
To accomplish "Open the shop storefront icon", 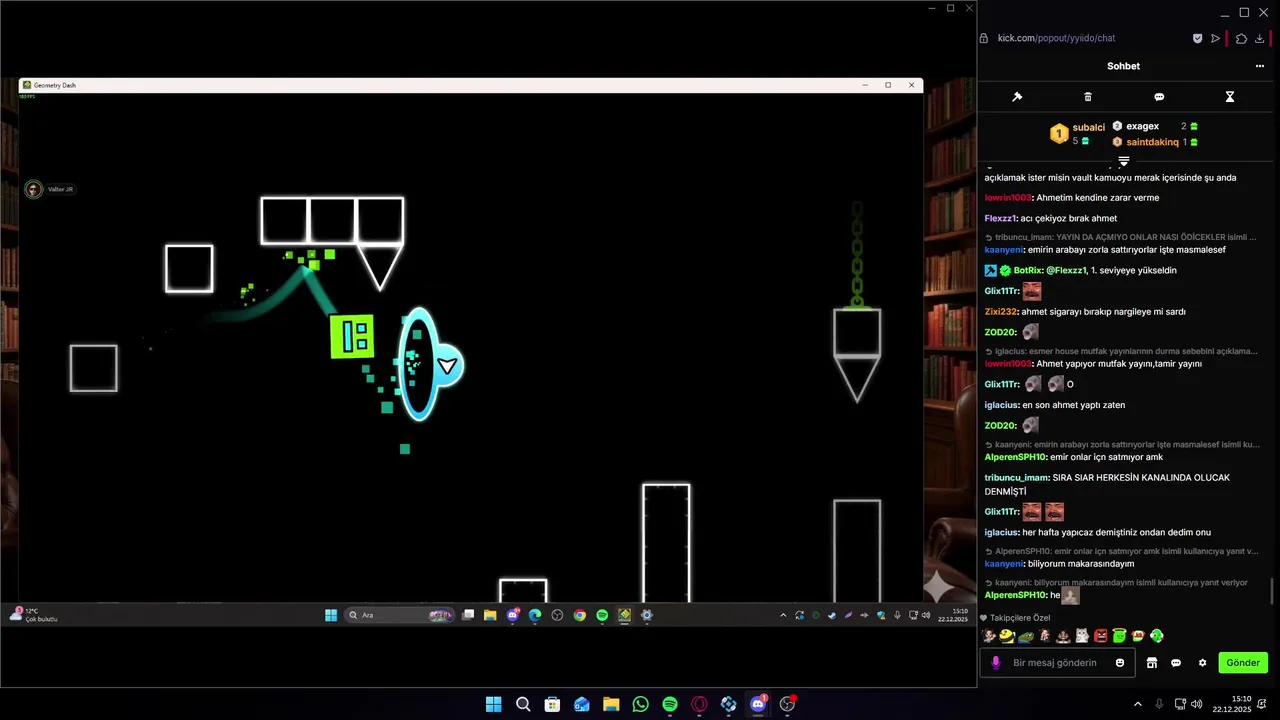I will click(x=1152, y=662).
